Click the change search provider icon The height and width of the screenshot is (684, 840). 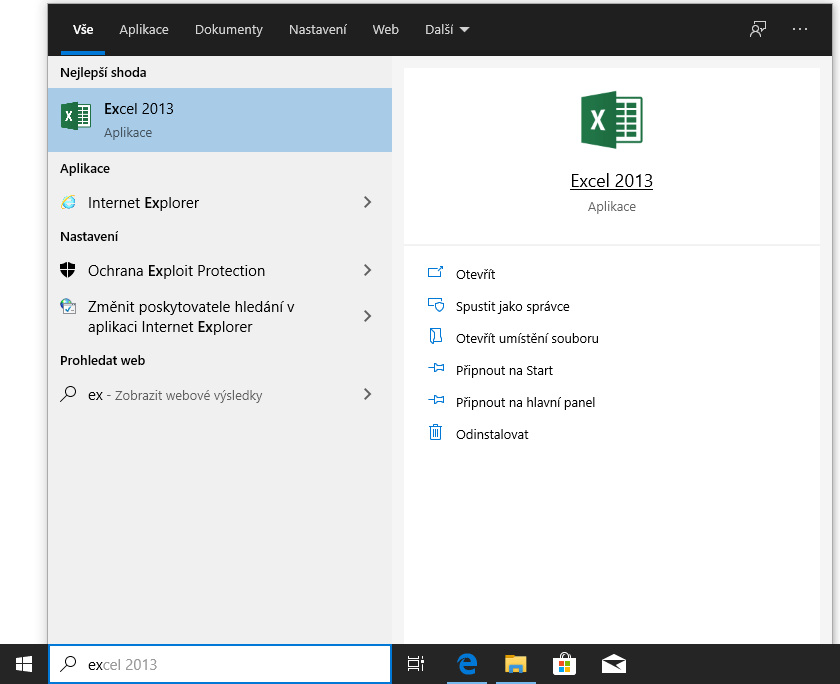click(68, 306)
